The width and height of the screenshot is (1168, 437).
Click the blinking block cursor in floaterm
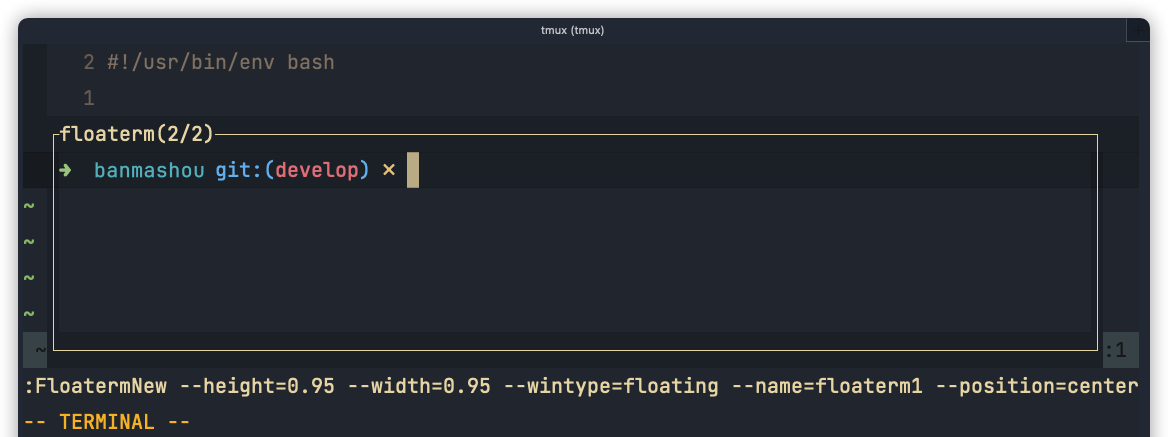point(413,170)
